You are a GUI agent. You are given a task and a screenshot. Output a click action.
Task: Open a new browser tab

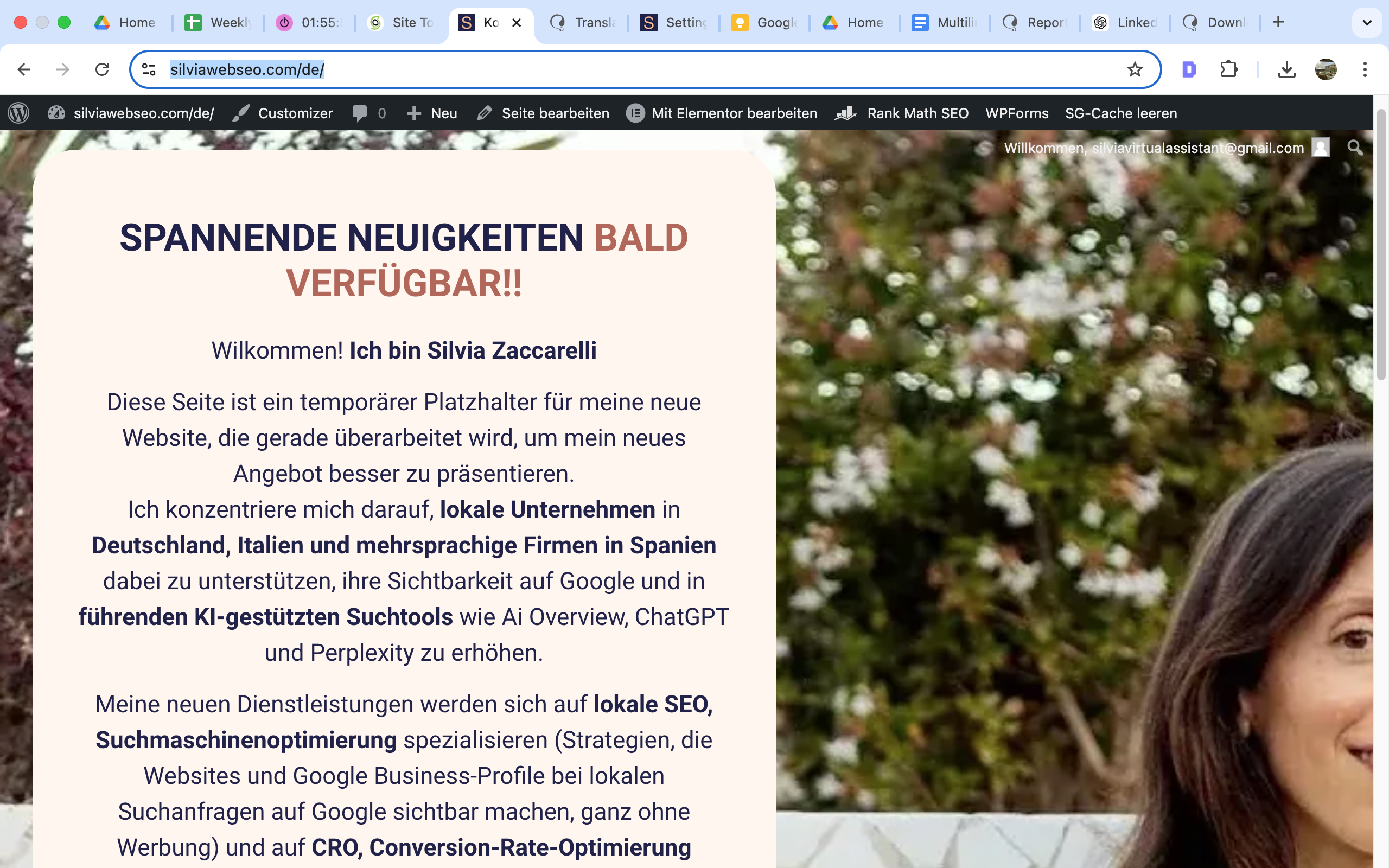point(1278,22)
